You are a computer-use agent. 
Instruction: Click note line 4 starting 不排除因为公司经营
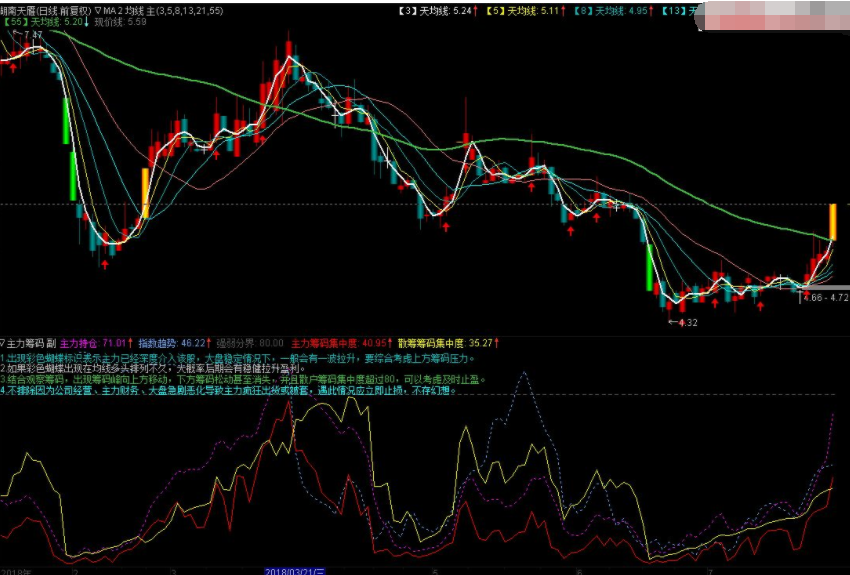(228, 390)
